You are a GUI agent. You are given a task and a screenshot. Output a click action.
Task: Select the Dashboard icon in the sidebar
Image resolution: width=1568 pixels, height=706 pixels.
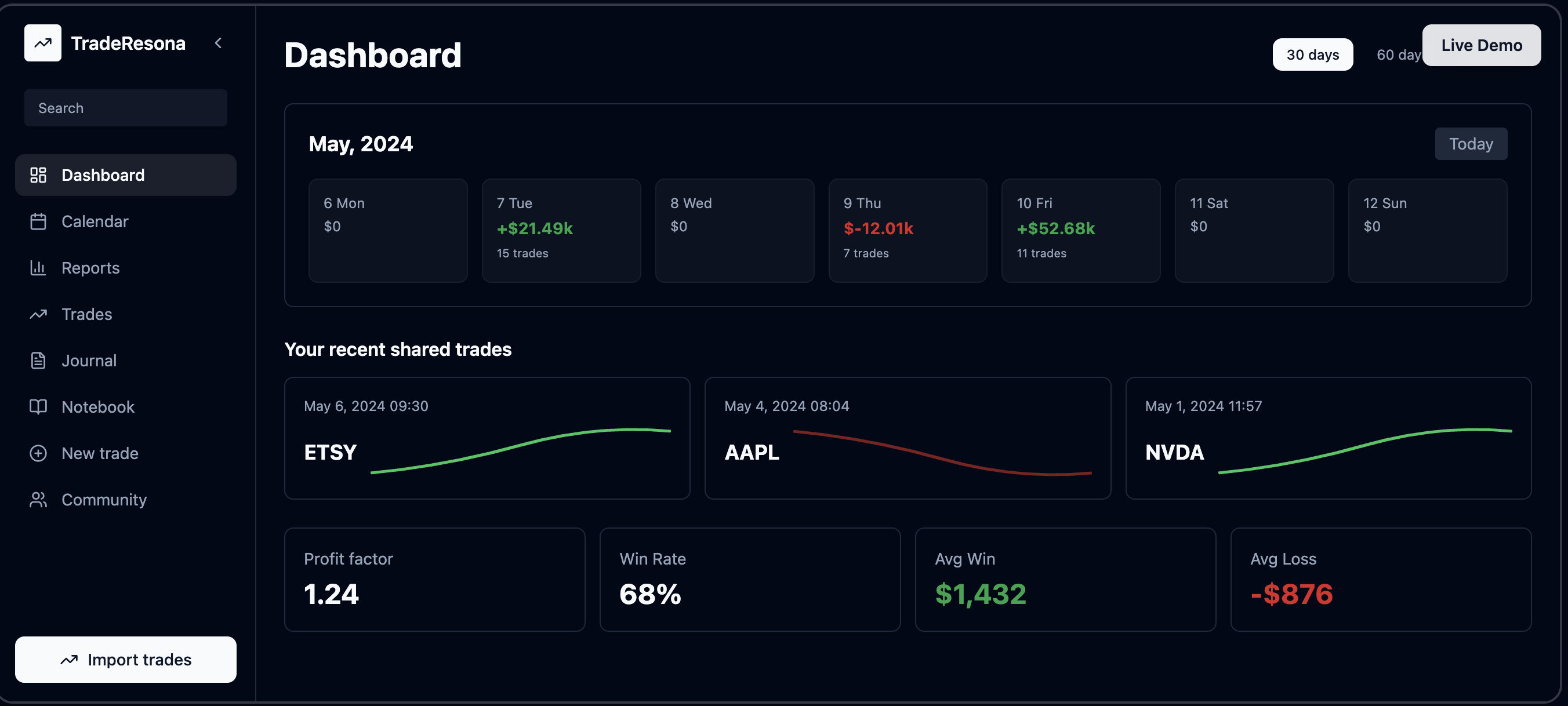pos(38,174)
